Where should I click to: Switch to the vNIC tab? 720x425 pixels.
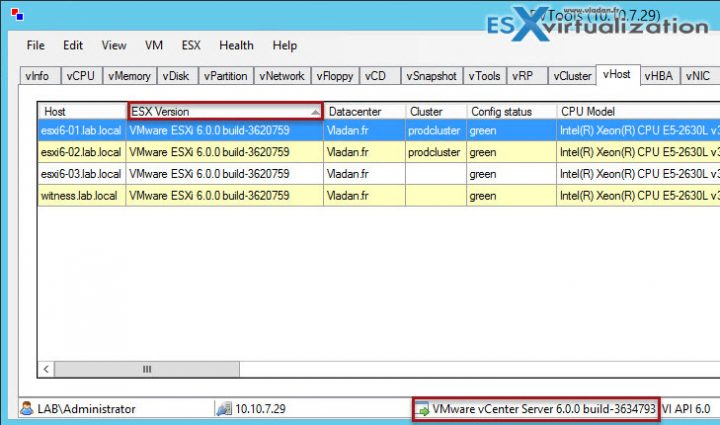pos(699,76)
